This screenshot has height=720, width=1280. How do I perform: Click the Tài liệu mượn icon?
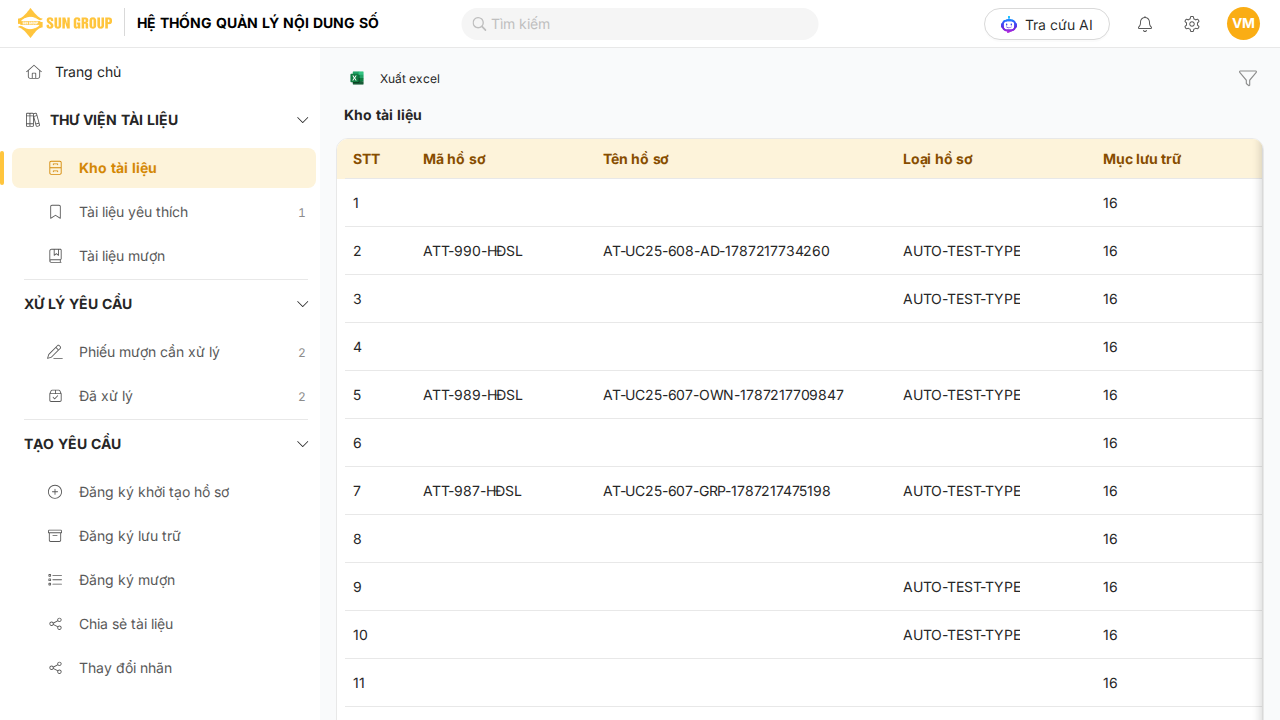pos(56,256)
